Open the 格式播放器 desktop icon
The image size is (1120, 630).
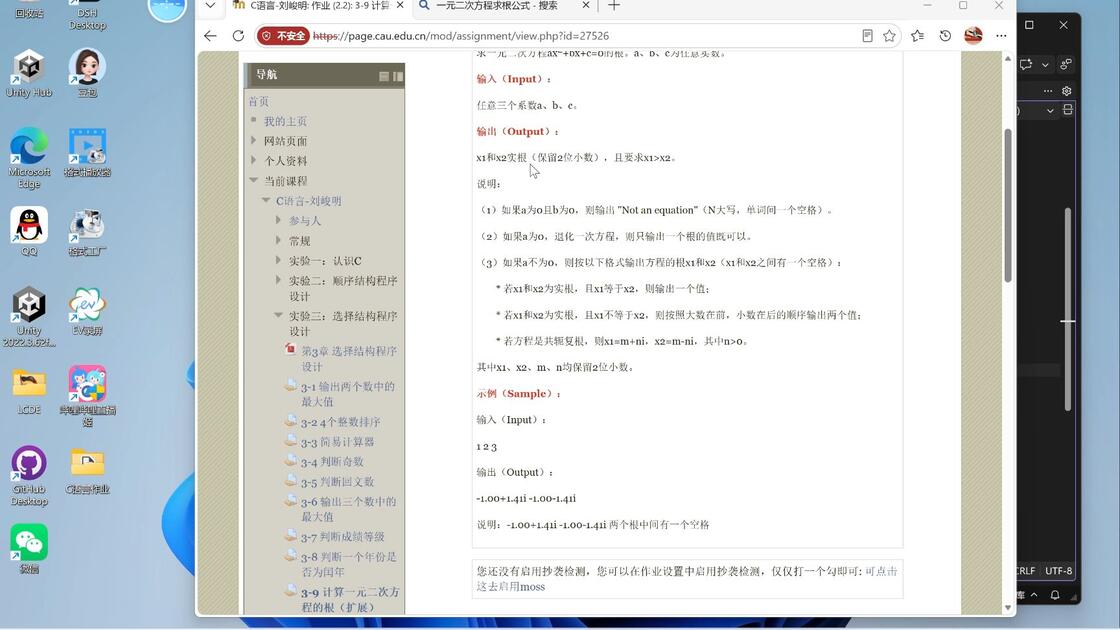point(87,152)
